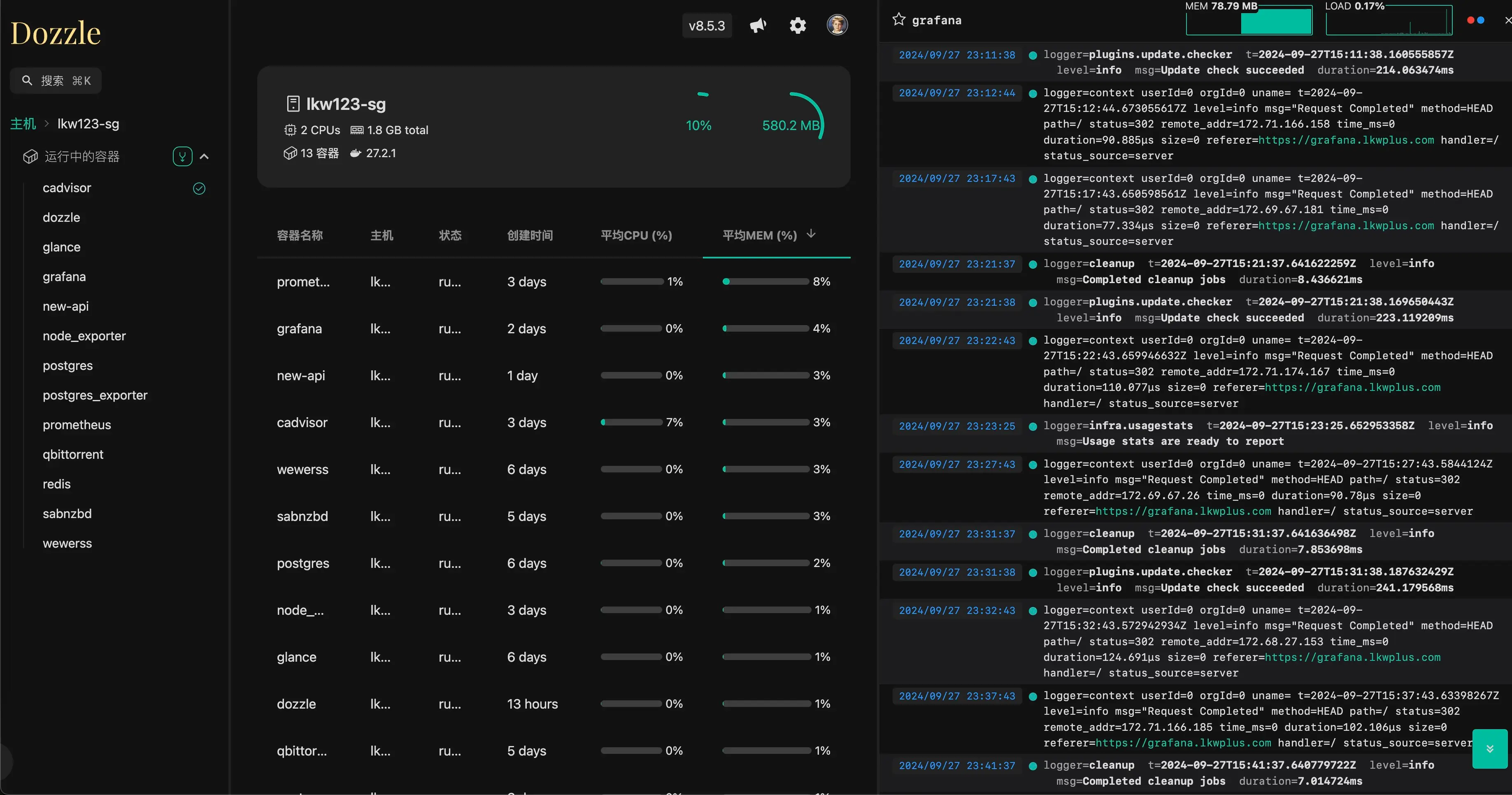This screenshot has height=795, width=1512.
Task: Open promet... row in container table
Action: point(554,281)
